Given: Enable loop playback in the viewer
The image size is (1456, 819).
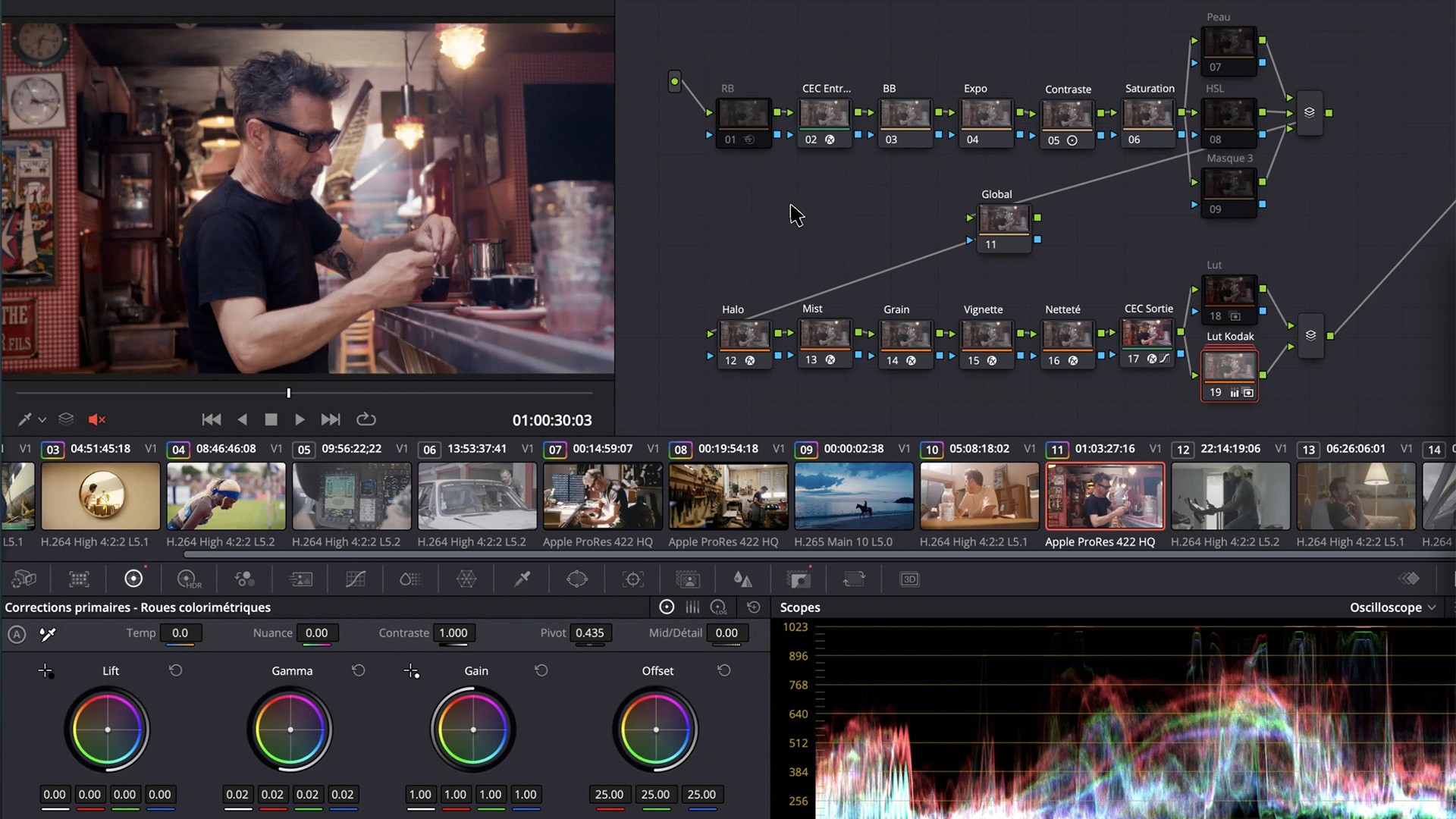Looking at the screenshot, I should click(x=366, y=419).
